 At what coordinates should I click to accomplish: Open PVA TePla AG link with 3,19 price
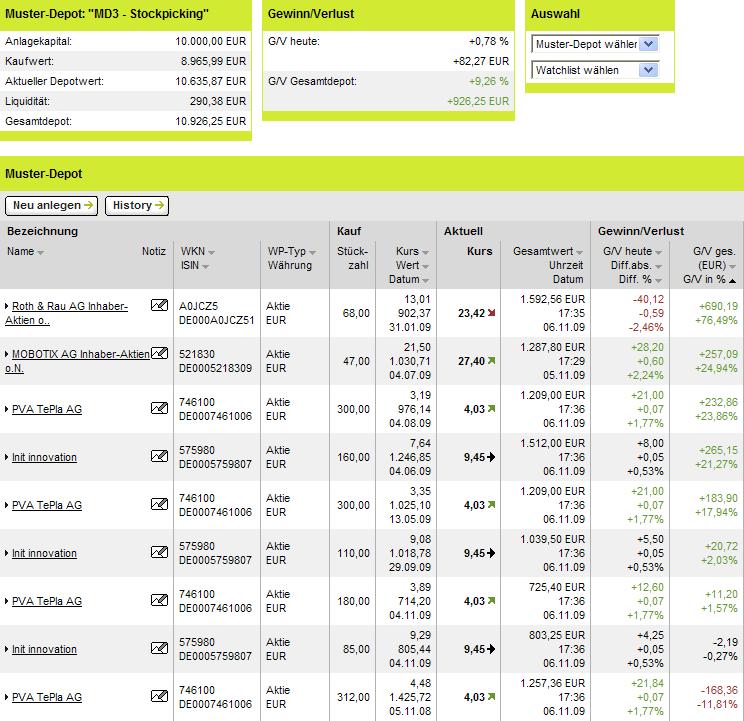46,409
